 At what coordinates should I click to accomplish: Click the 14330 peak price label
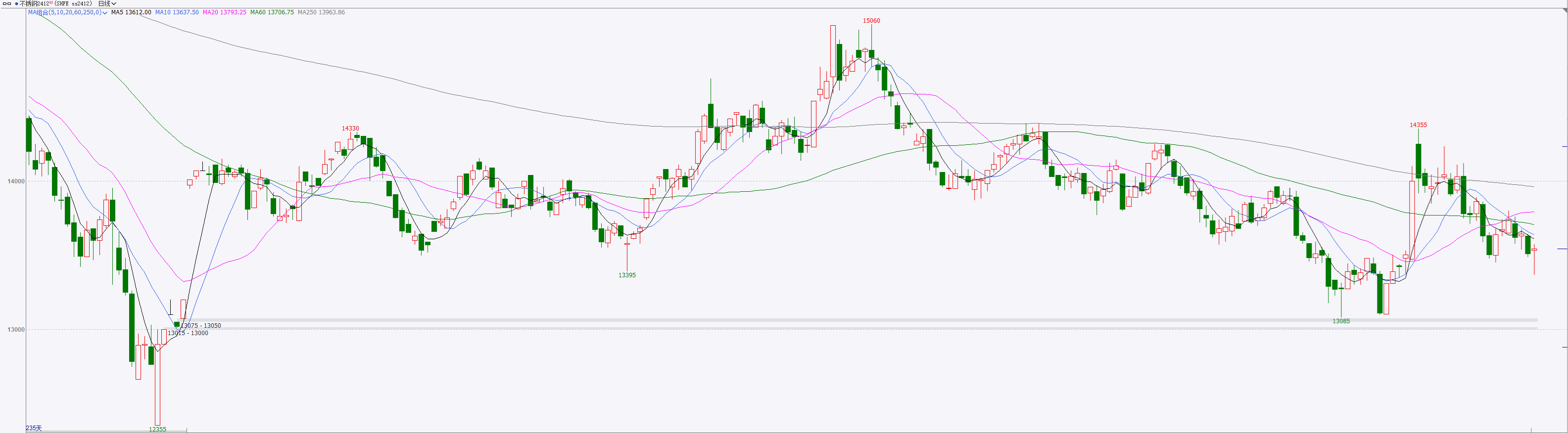tap(350, 129)
